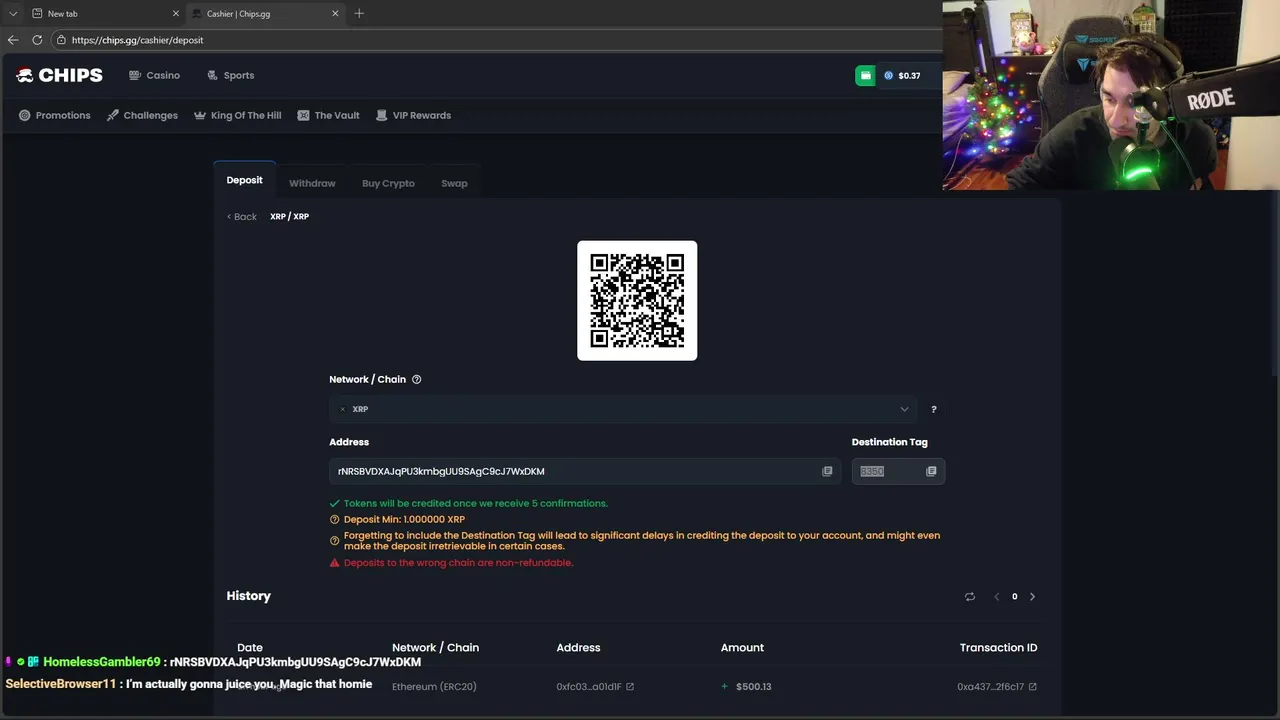Switch to the New tab browser tab

pos(104,13)
